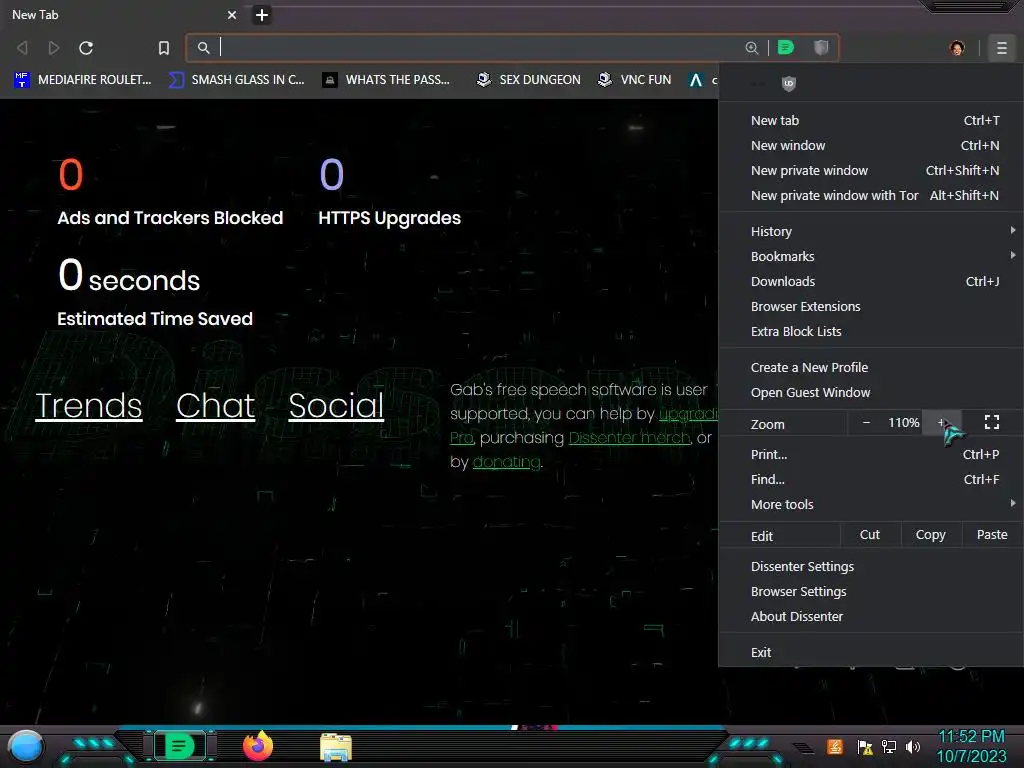Choose Find... from the menu
1024x768 pixels.
871,479
